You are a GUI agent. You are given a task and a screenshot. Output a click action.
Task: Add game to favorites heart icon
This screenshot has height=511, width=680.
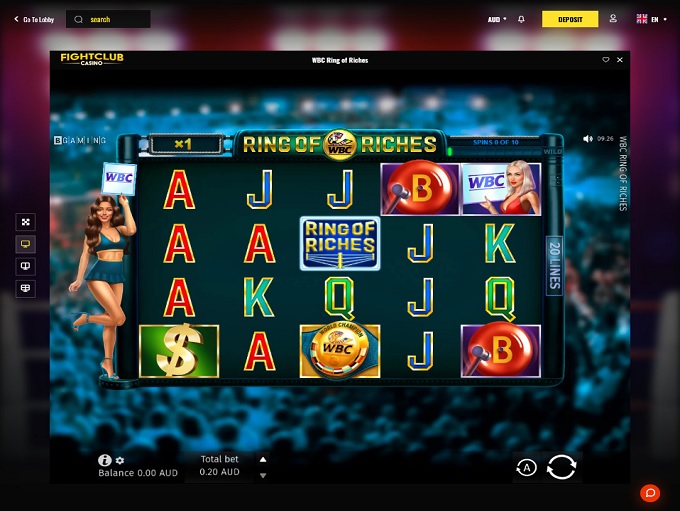[x=606, y=60]
